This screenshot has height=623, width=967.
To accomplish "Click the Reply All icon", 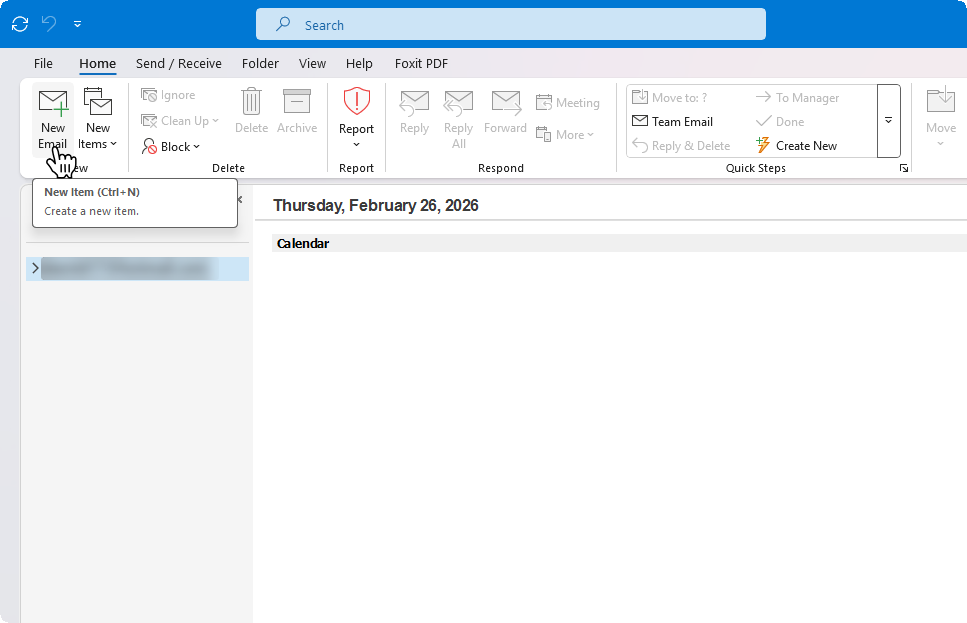I will (x=458, y=103).
